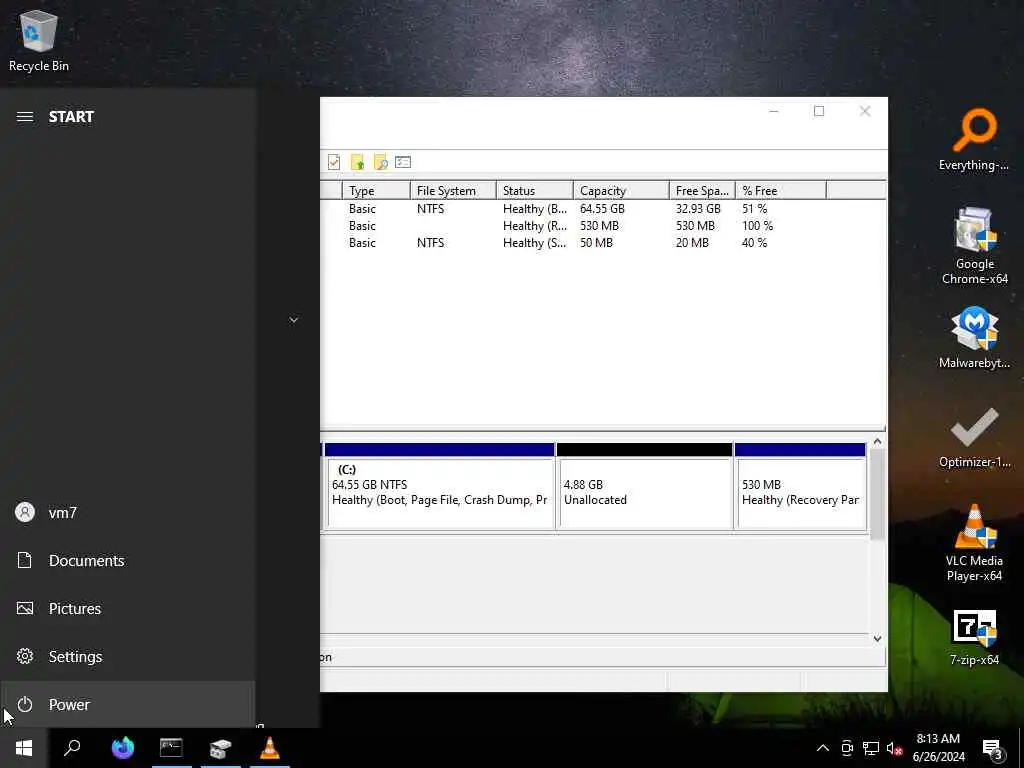The width and height of the screenshot is (1024, 768).
Task: Click the network tray icon
Action: (x=871, y=748)
